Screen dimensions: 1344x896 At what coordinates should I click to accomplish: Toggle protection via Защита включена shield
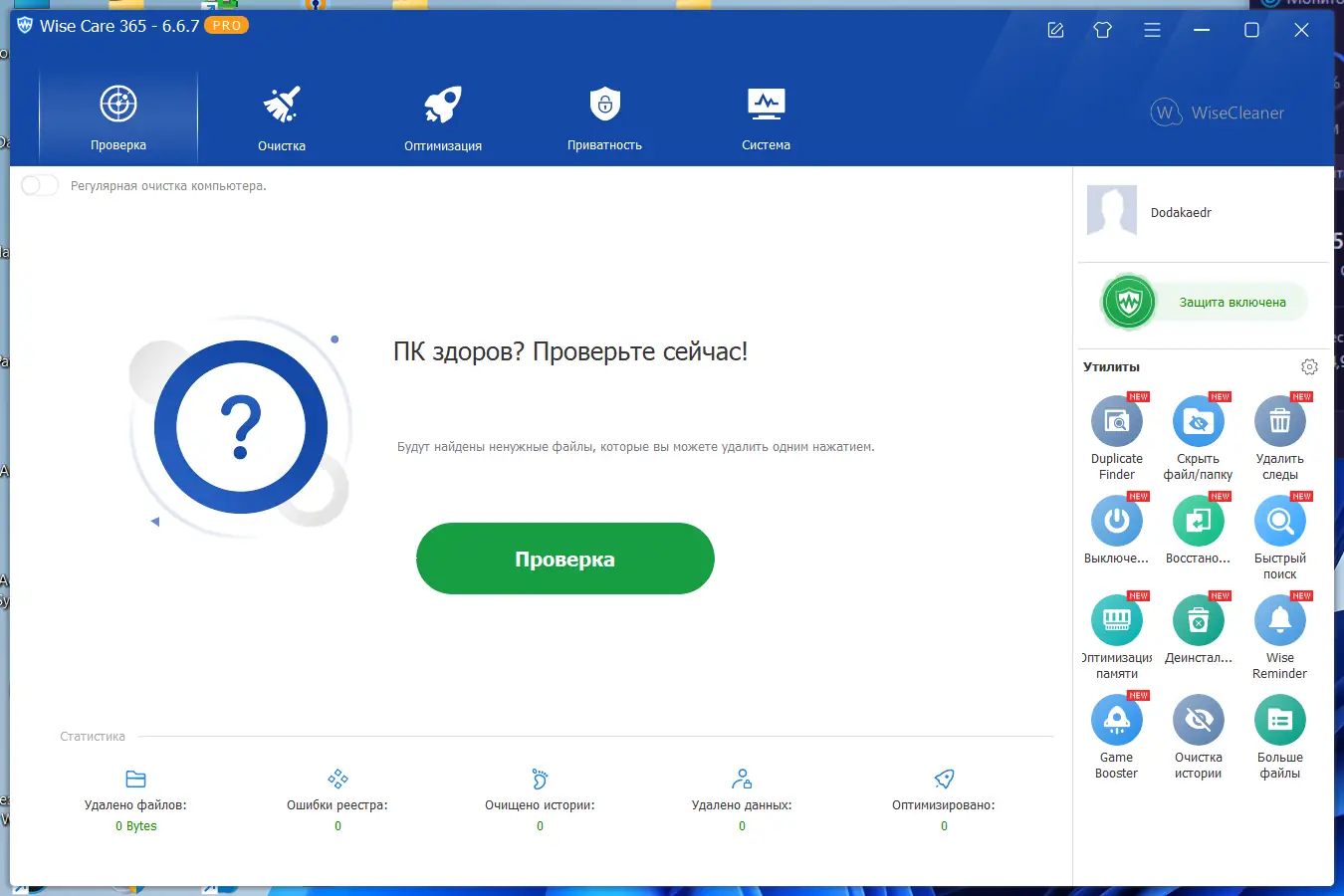click(x=1128, y=301)
